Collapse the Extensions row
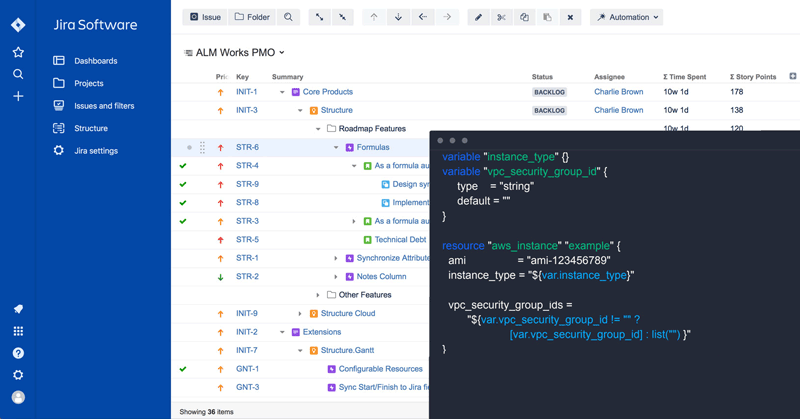The height and width of the screenshot is (419, 800). click(x=282, y=332)
